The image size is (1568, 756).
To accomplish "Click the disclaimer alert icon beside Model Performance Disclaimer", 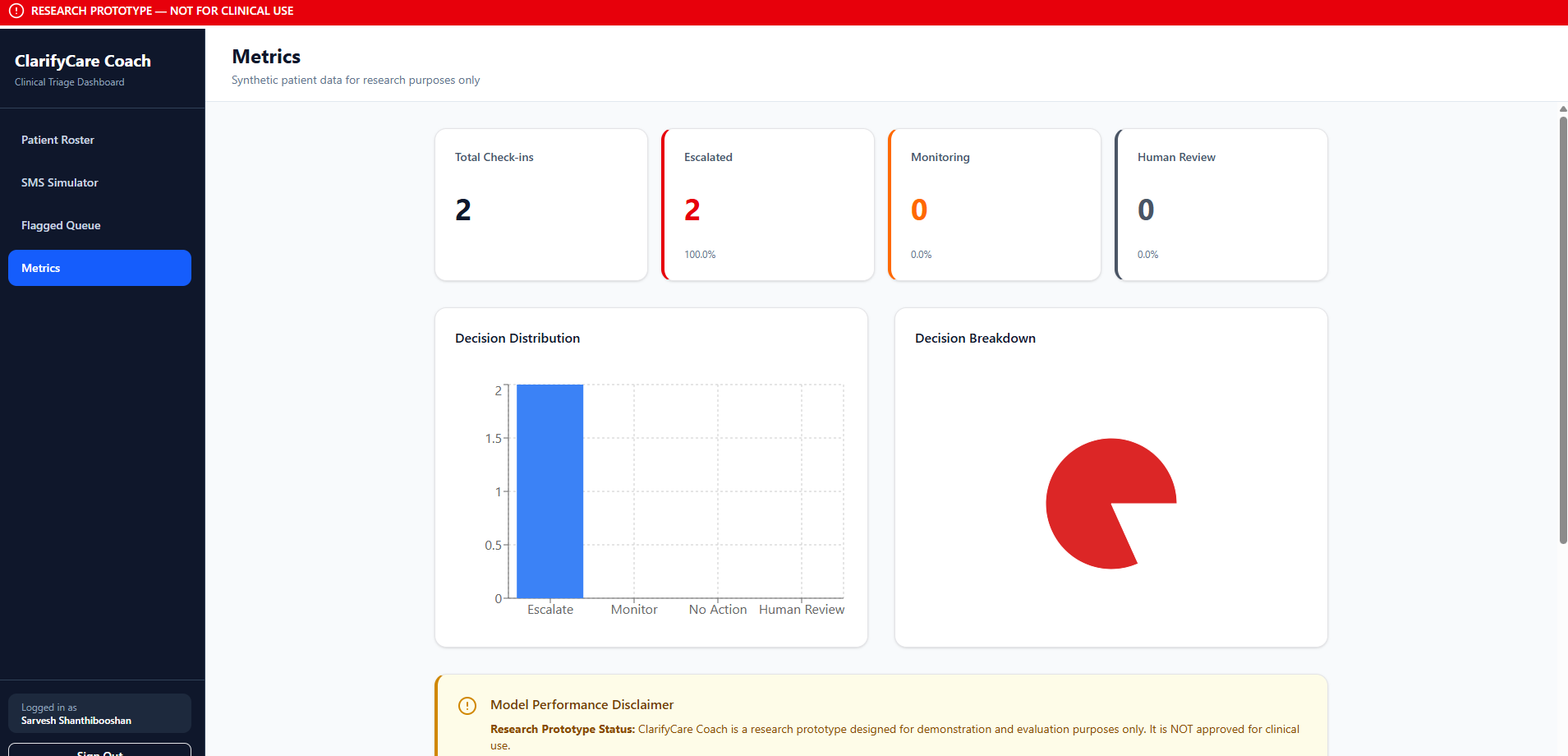I will tap(467, 706).
